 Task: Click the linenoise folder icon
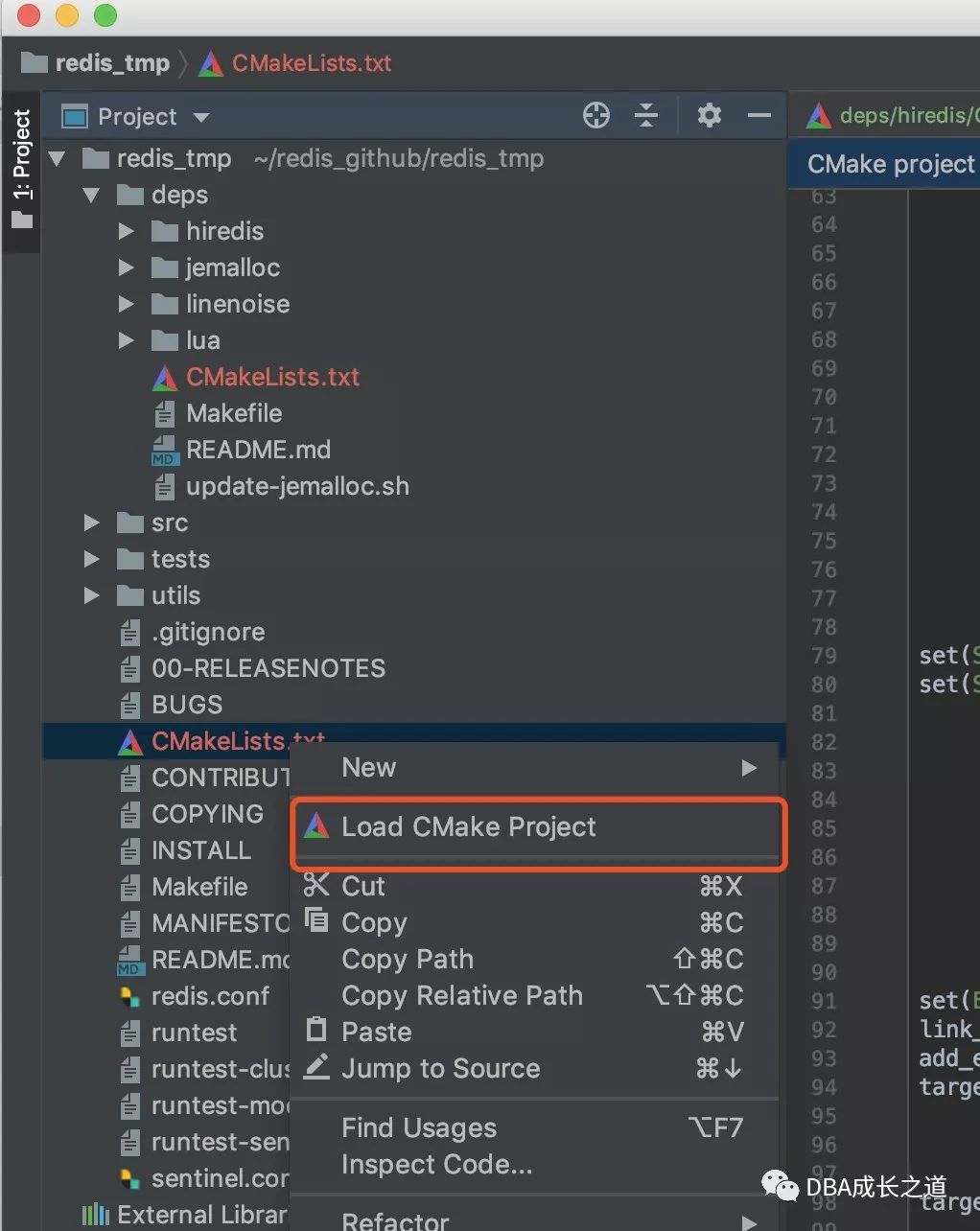[x=165, y=304]
